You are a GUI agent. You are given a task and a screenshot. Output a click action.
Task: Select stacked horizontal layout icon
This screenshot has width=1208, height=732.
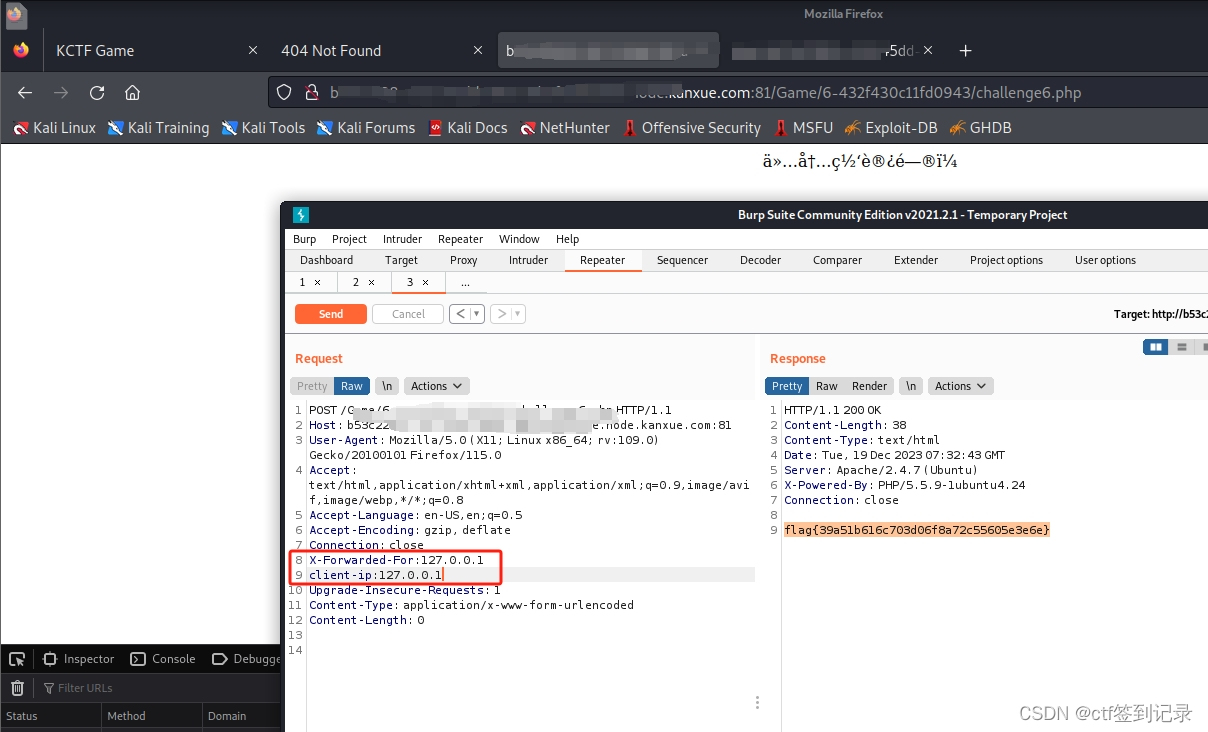point(1181,347)
